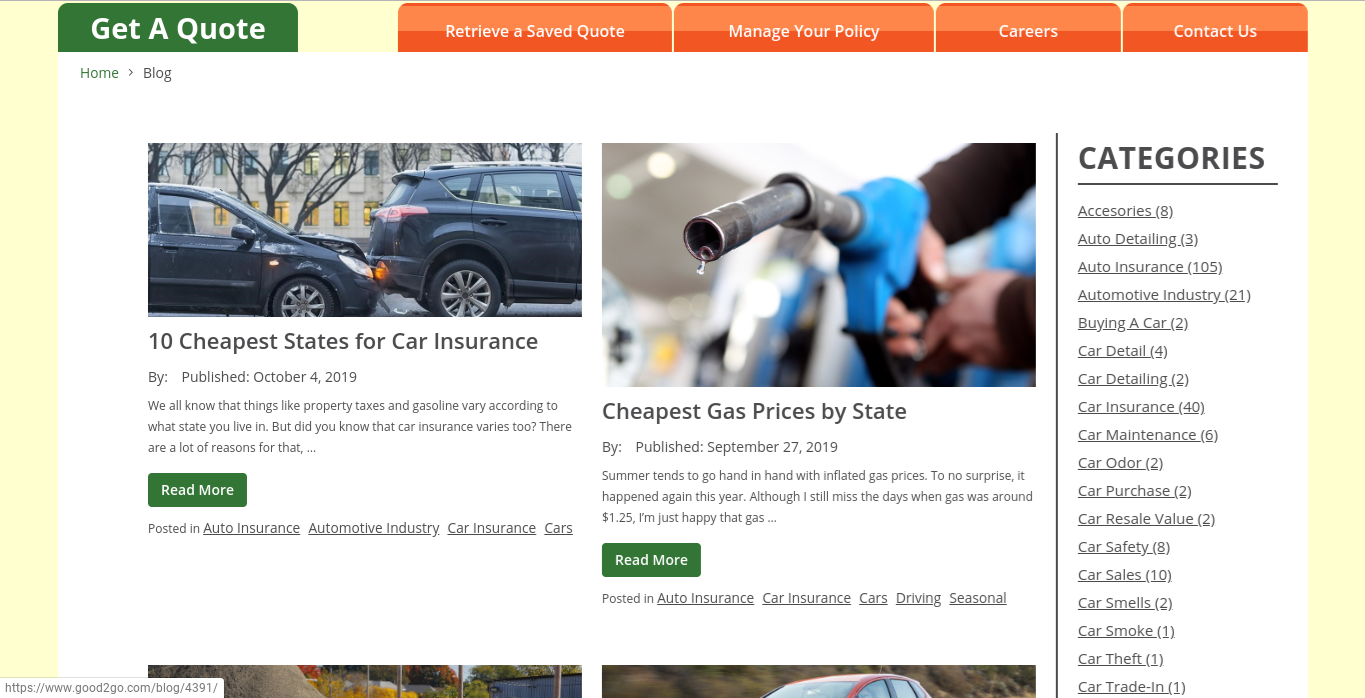Open the Auto Insurance (105) category

coord(1150,267)
